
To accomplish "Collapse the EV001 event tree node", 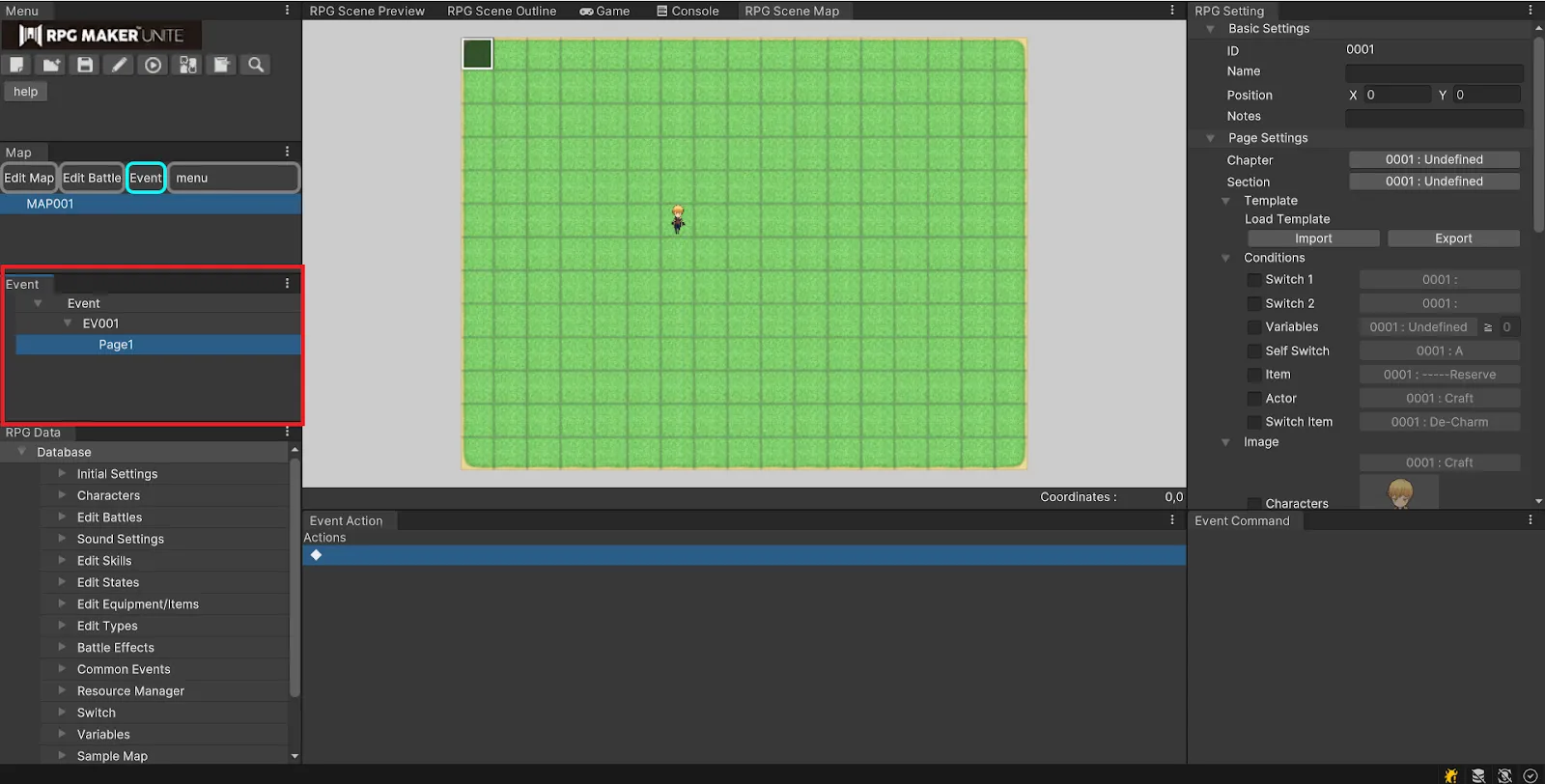I will 68,323.
